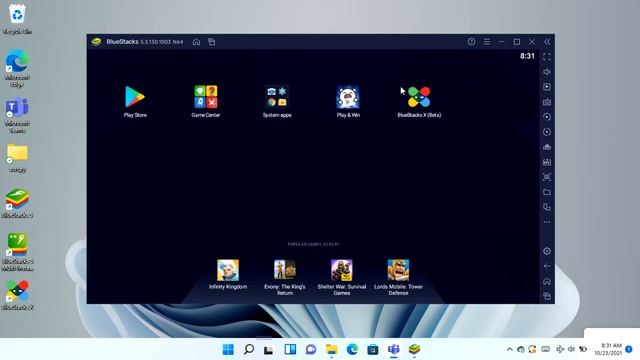The image size is (640, 360).
Task: Click the volume icon in BlueStacks sidebar
Action: [x=547, y=72]
